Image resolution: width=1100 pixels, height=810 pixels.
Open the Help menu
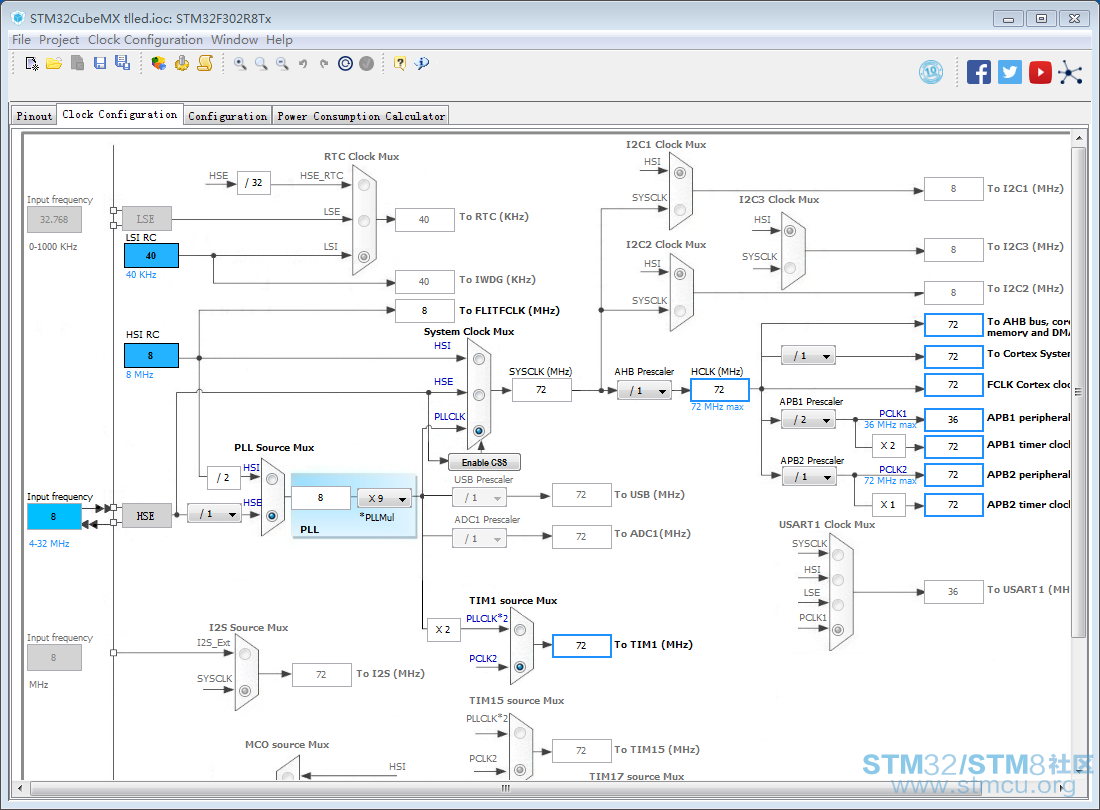(279, 40)
